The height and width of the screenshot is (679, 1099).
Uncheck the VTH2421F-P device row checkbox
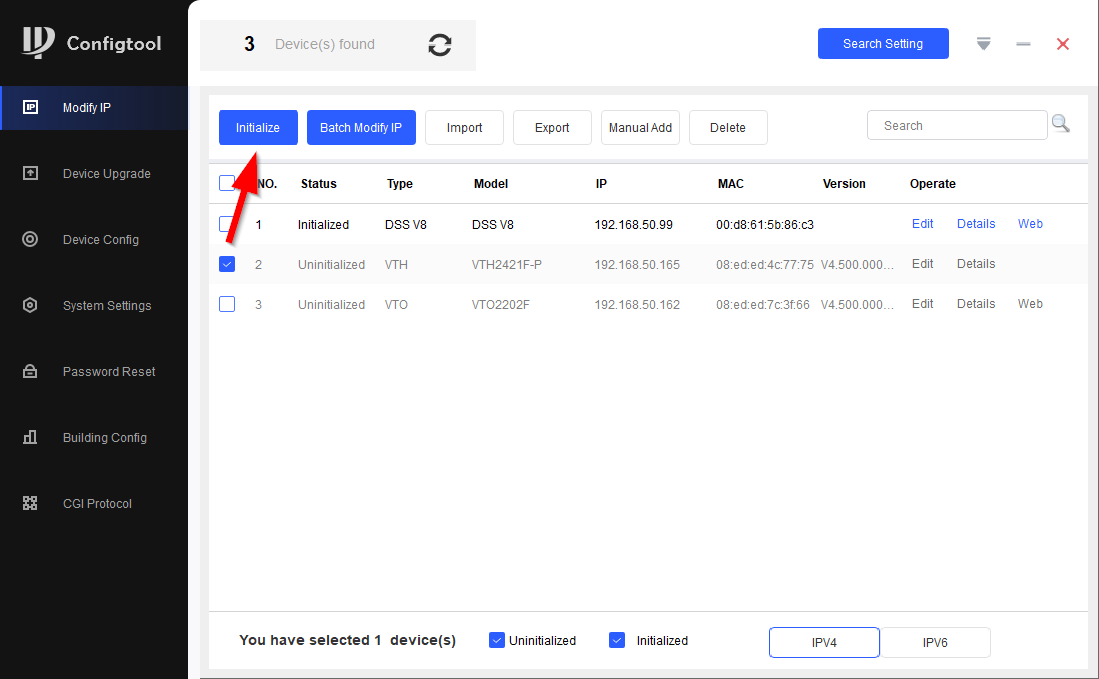pos(227,264)
